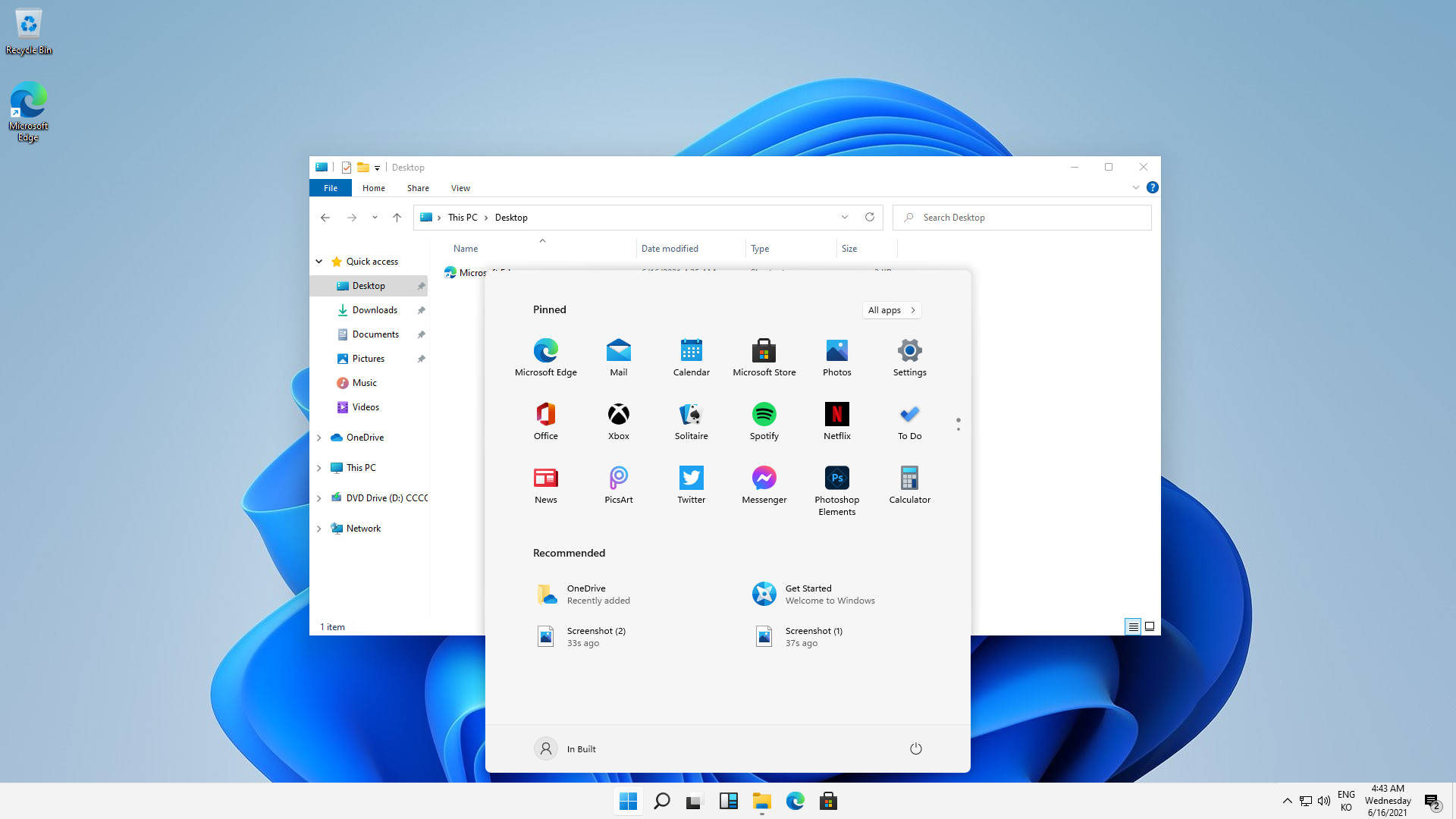Click the All apps button
The height and width of the screenshot is (819, 1456).
tap(892, 310)
